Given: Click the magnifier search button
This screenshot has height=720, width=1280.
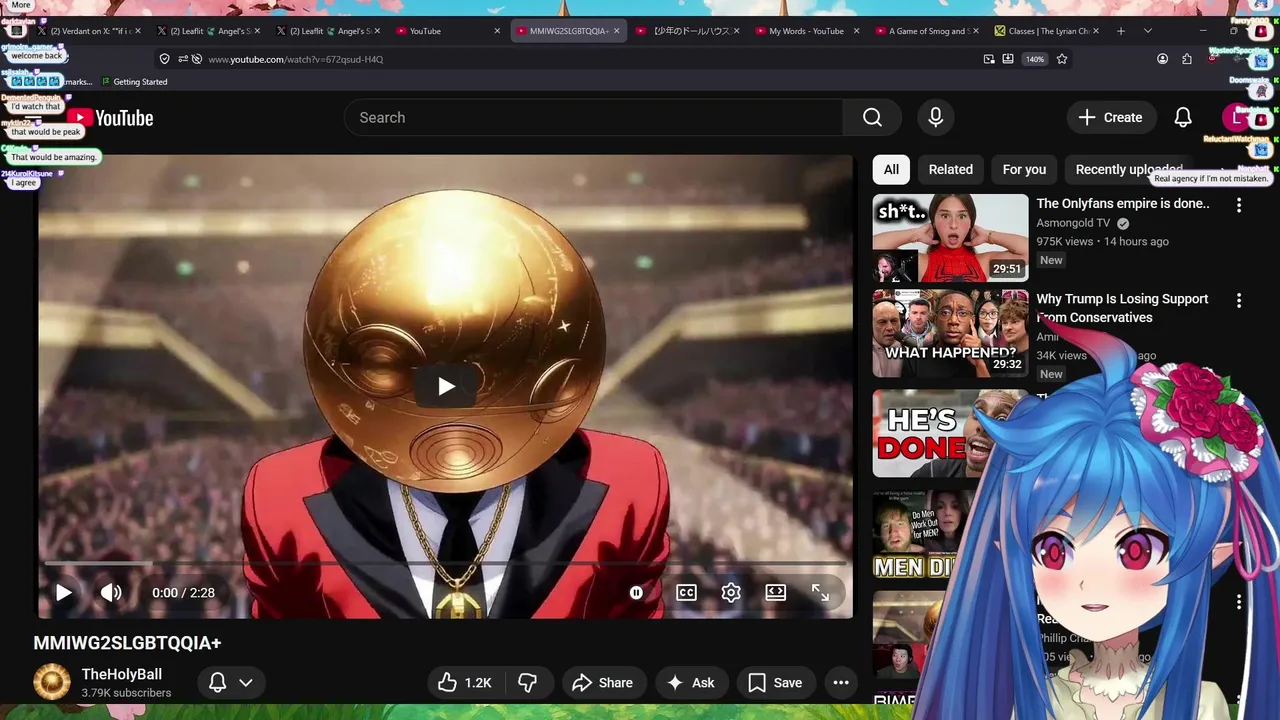Looking at the screenshot, I should pos(873,118).
